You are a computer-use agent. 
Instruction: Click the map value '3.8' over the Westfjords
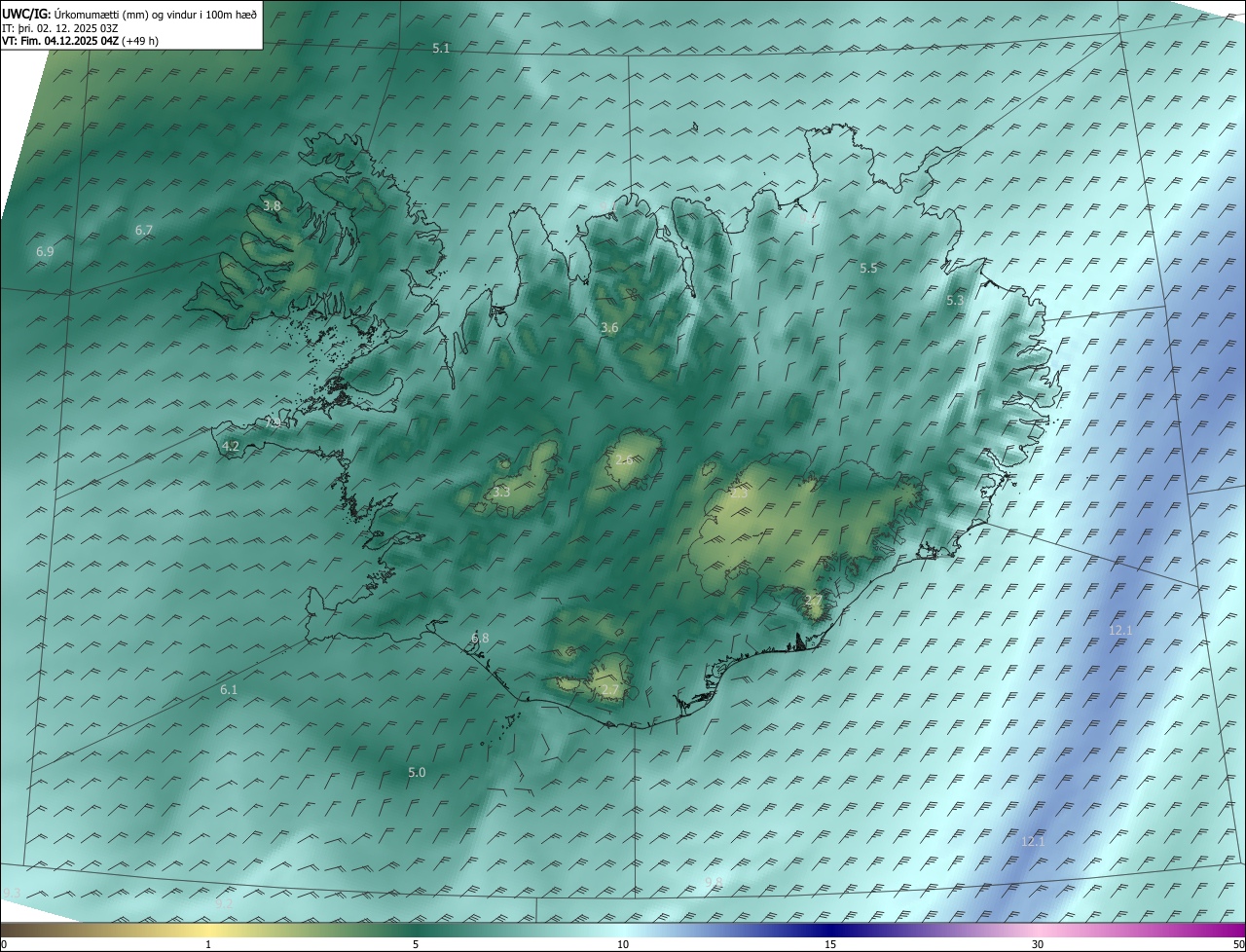[272, 205]
